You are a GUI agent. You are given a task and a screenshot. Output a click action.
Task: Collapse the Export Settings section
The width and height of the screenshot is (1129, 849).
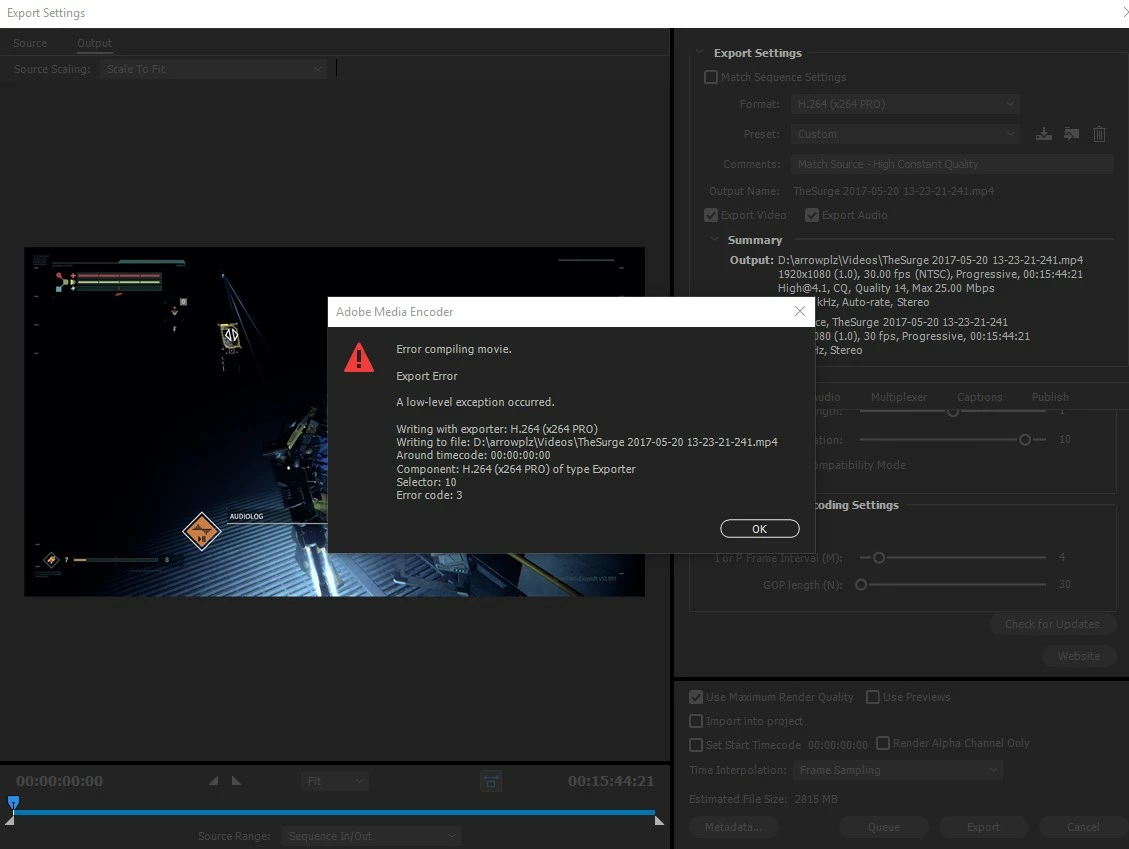(699, 53)
